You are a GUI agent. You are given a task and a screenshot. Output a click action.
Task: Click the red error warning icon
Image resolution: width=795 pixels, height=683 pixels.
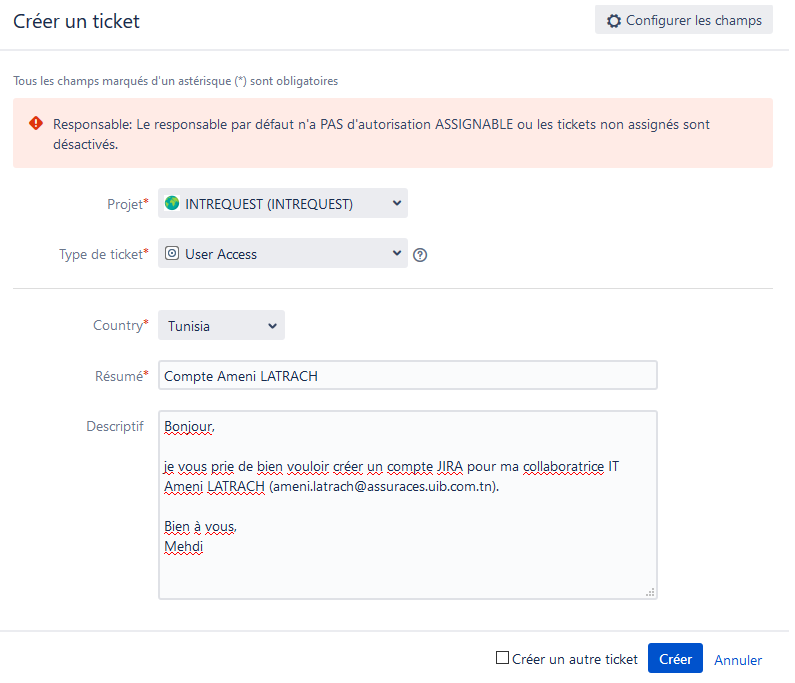click(x=36, y=123)
